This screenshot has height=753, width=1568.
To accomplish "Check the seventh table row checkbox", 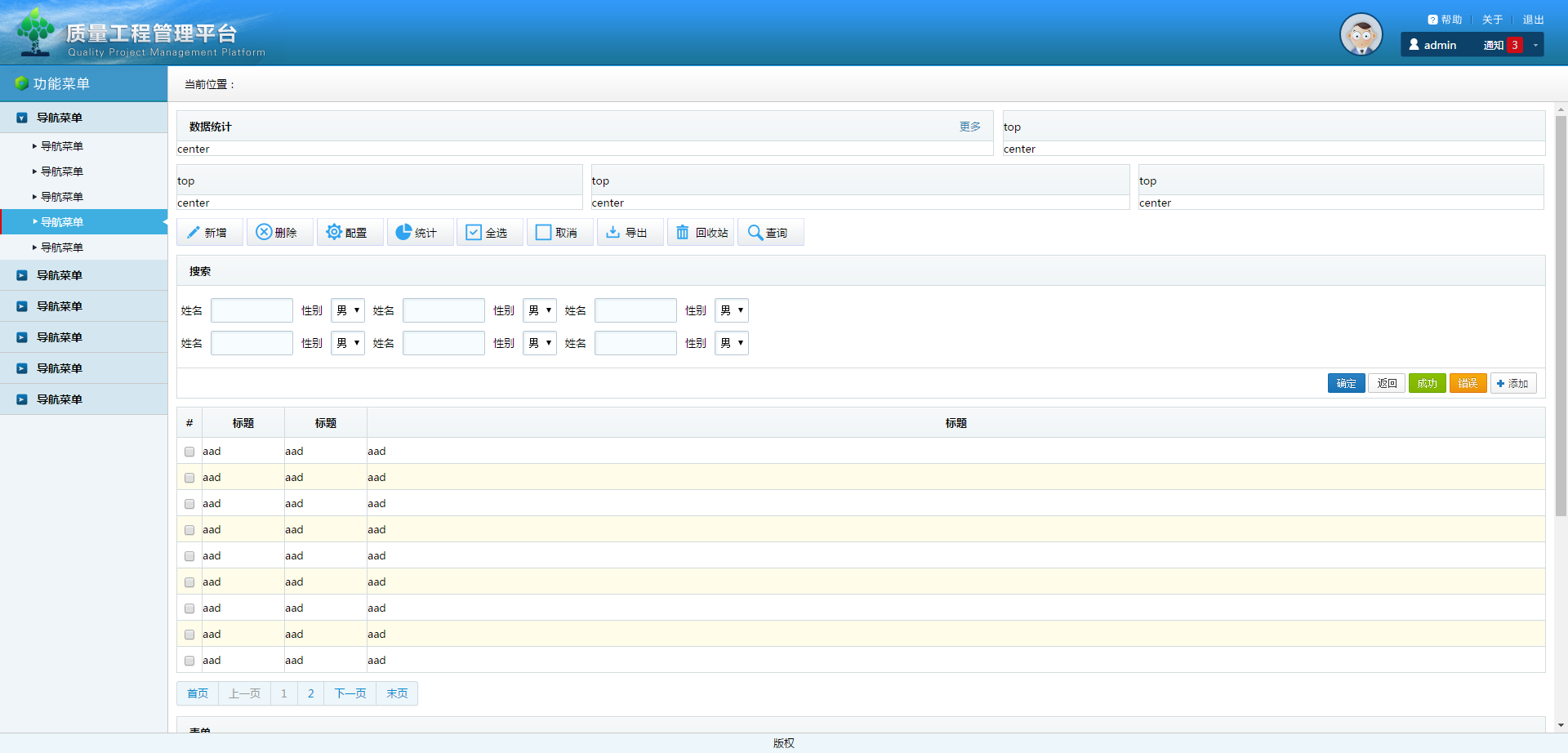I will 189,608.
